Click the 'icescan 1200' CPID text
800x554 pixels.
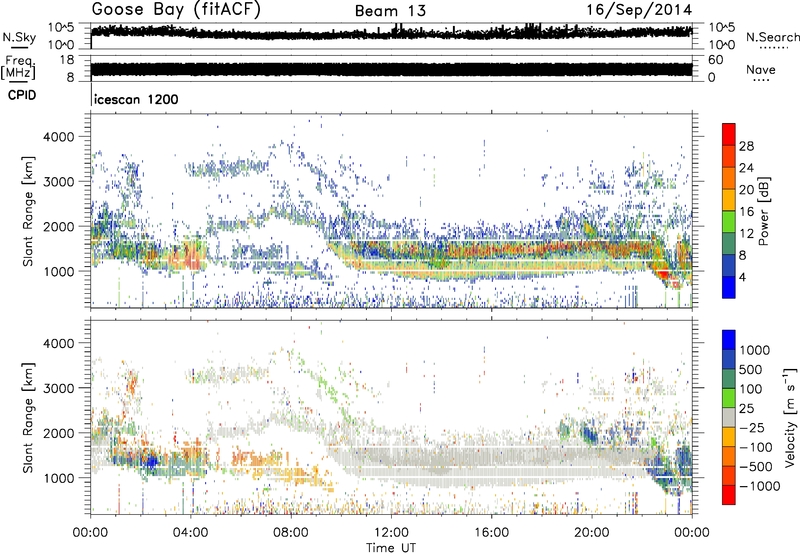point(136,99)
